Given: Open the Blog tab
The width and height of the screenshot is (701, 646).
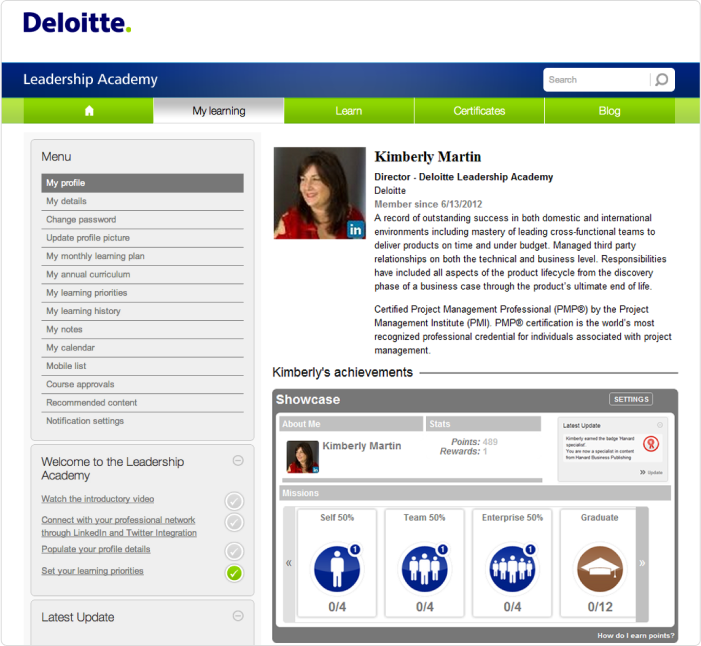Looking at the screenshot, I should click(x=609, y=110).
